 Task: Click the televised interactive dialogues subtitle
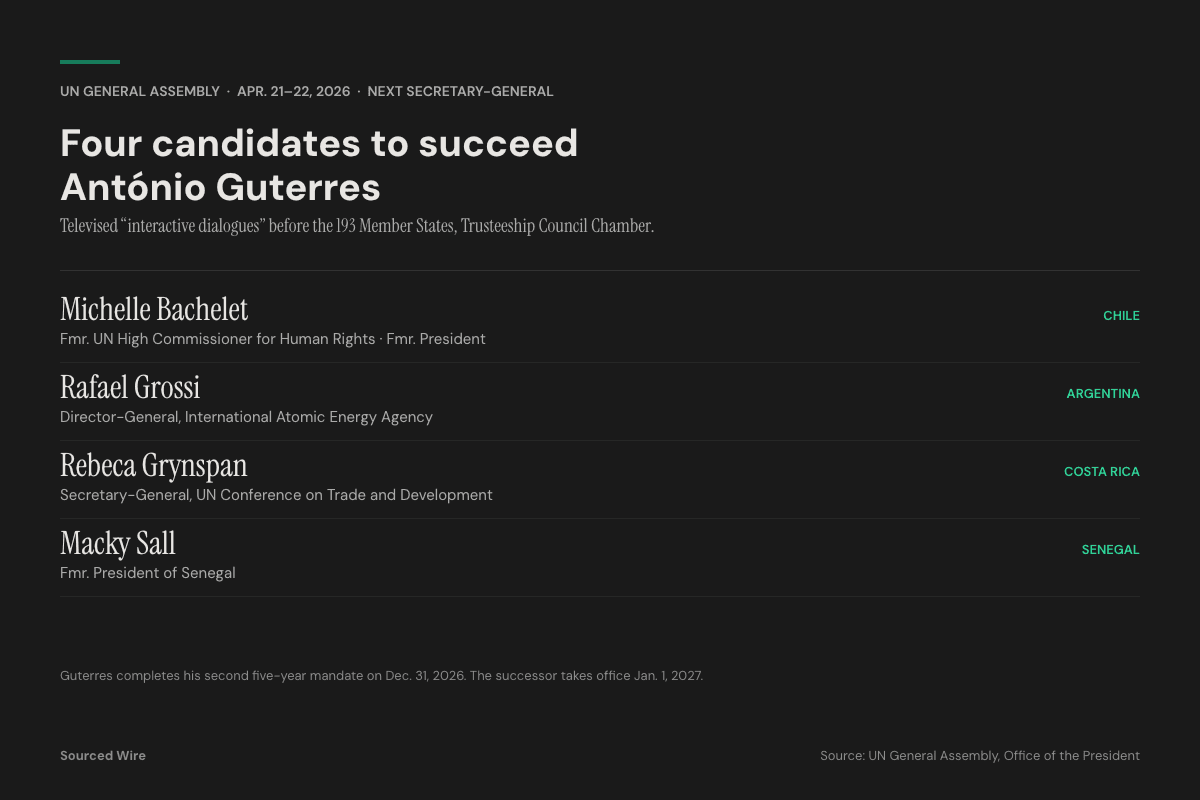pyautogui.click(x=357, y=226)
